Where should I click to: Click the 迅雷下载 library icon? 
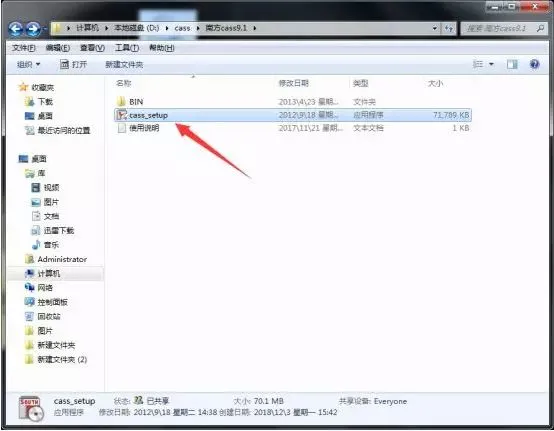point(36,231)
